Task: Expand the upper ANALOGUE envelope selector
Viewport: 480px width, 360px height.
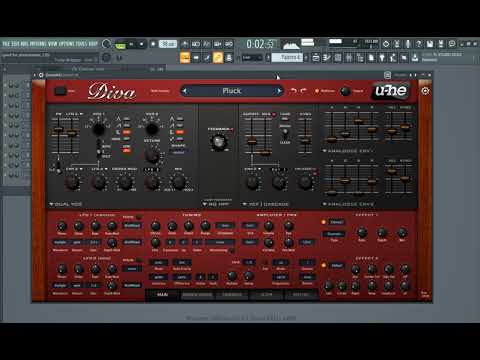Action: tap(348, 151)
